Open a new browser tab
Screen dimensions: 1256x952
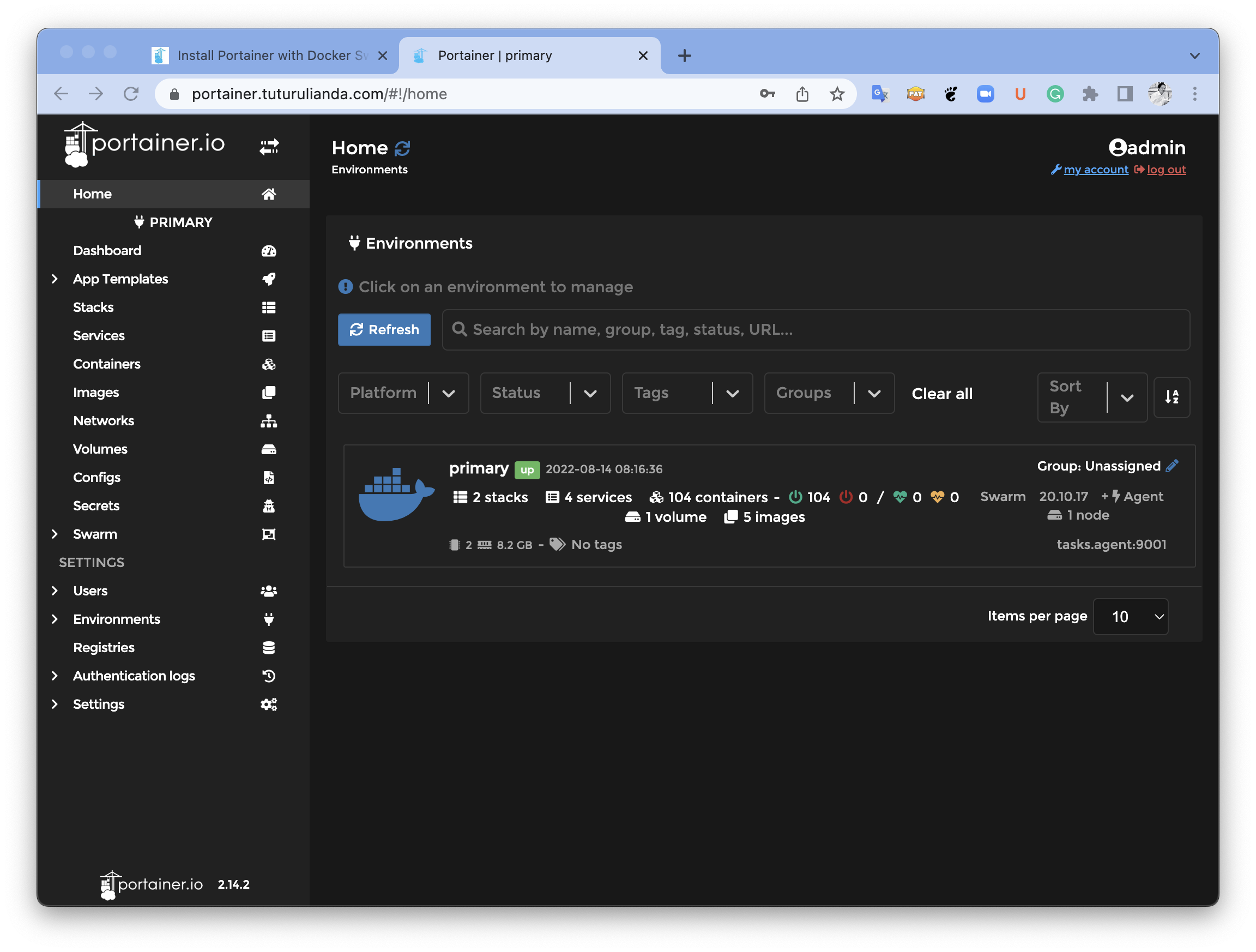(685, 56)
